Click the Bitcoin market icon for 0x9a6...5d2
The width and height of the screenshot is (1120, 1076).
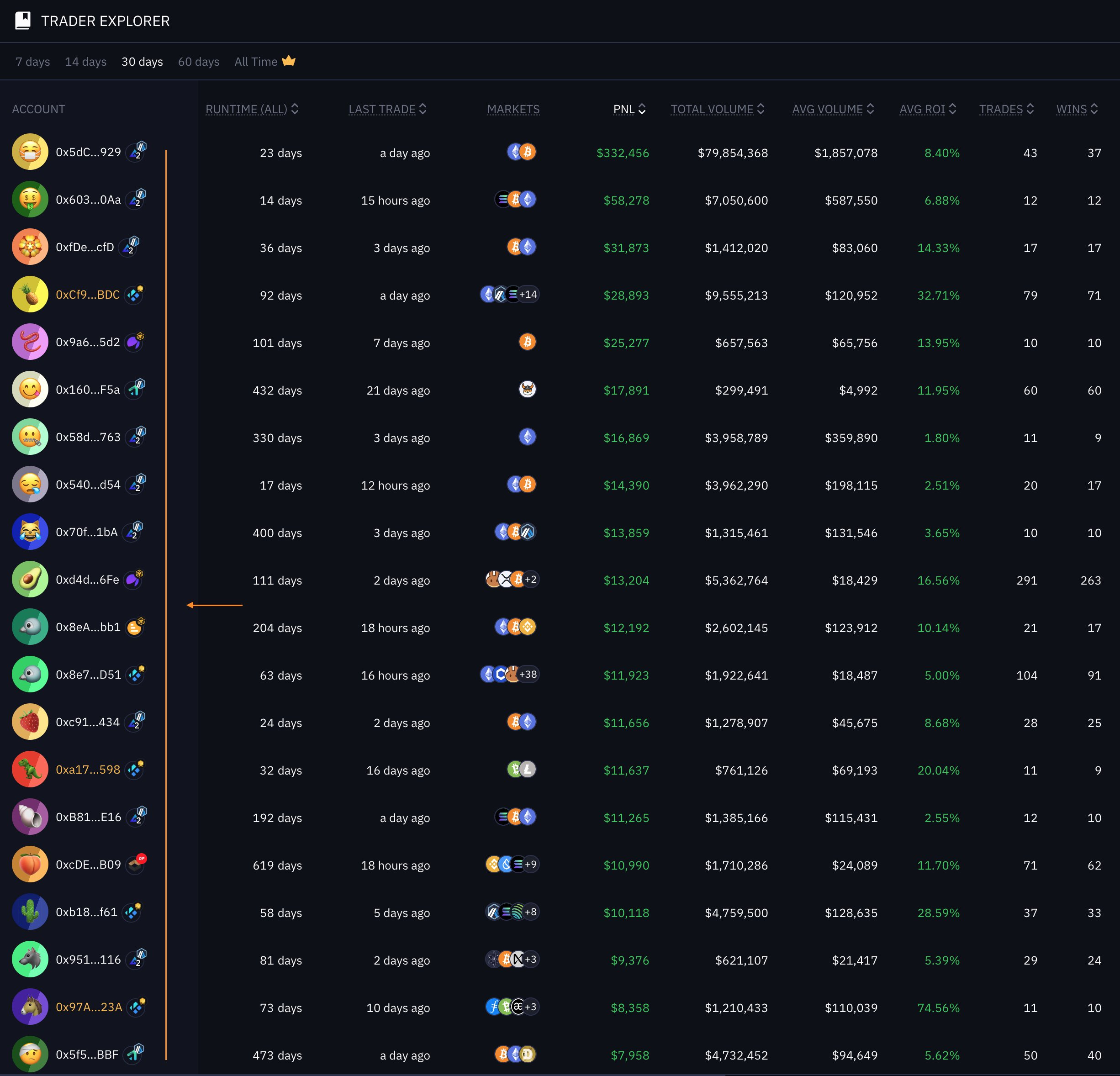pos(528,342)
